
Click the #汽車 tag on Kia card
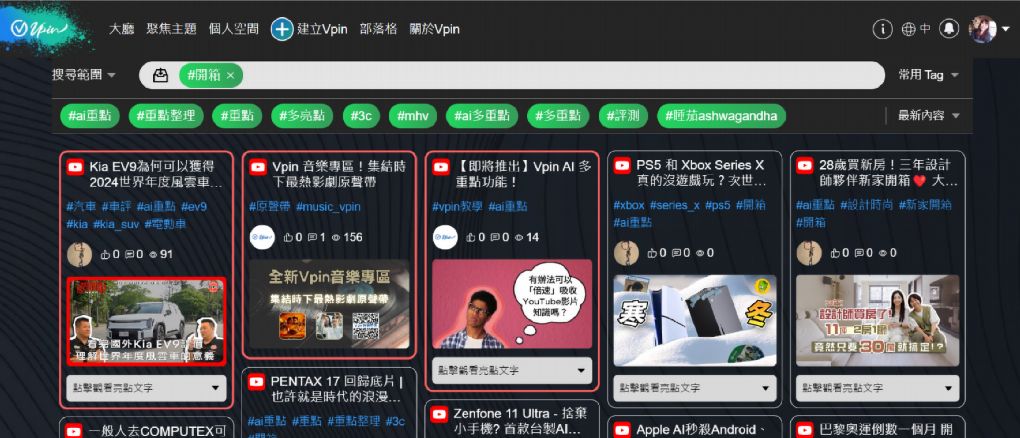(81, 207)
